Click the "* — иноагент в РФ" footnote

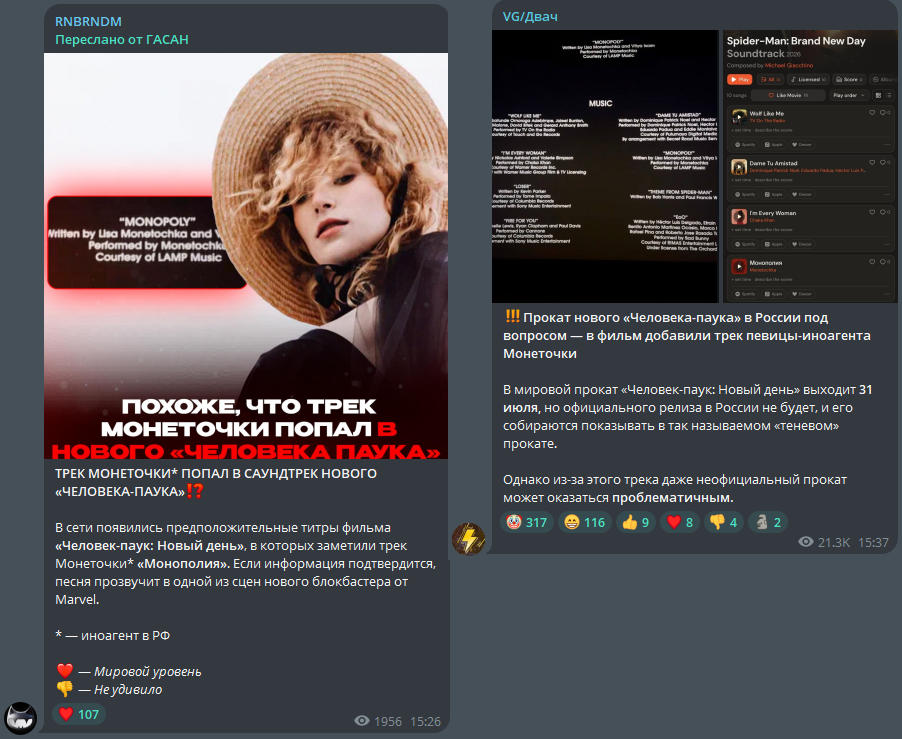pyautogui.click(x=113, y=635)
